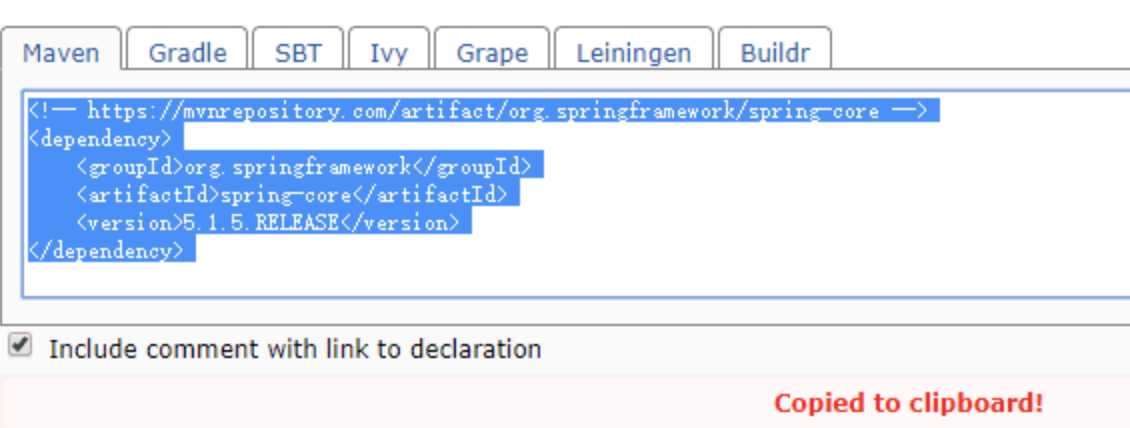The width and height of the screenshot is (1130, 428).
Task: Uncheck the include comment checkbox
Action: pyautogui.click(x=20, y=345)
